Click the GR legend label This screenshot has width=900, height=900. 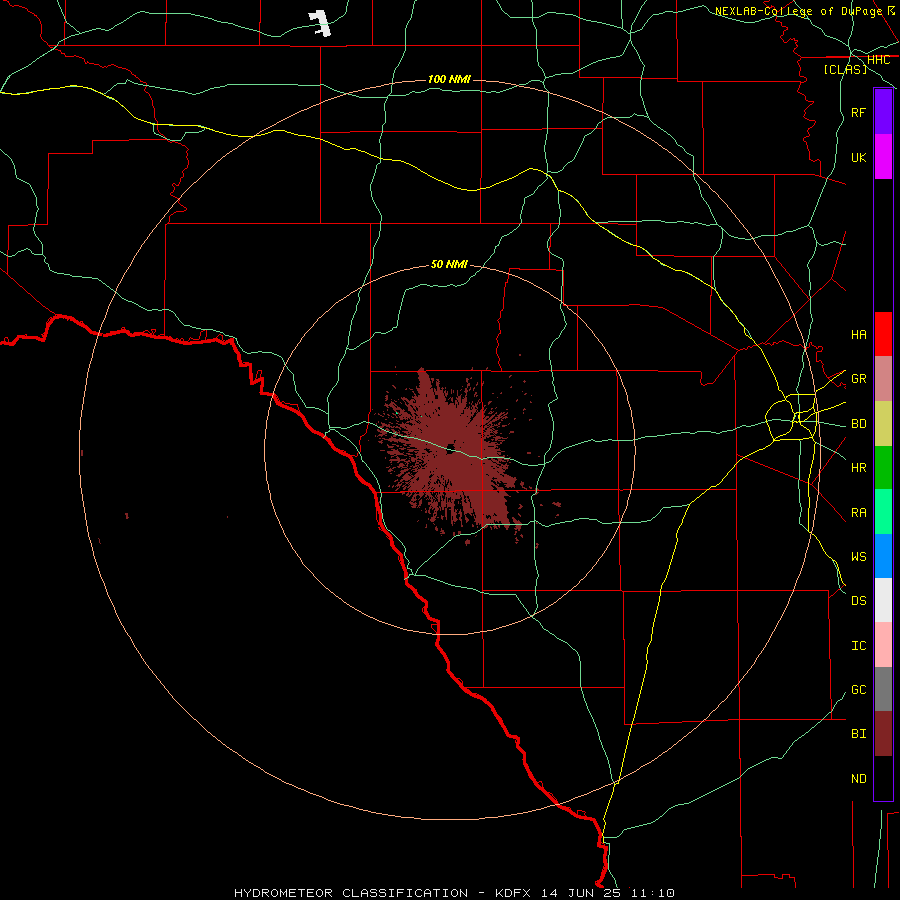pos(858,379)
